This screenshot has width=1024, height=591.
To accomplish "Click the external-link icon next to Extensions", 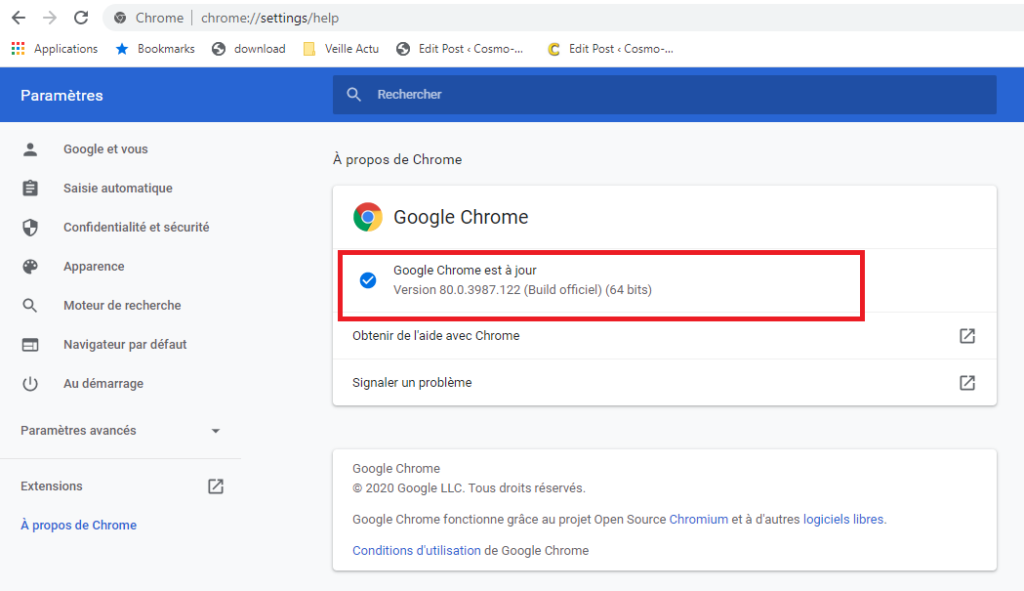I will click(216, 487).
